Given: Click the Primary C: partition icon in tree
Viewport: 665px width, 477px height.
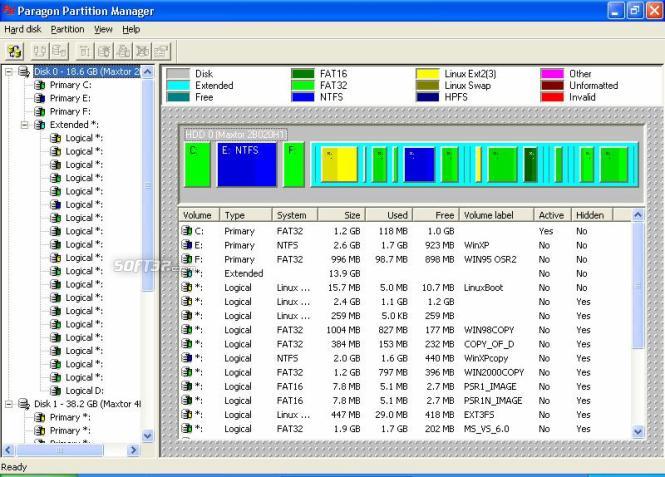Looking at the screenshot, I should click(39, 85).
